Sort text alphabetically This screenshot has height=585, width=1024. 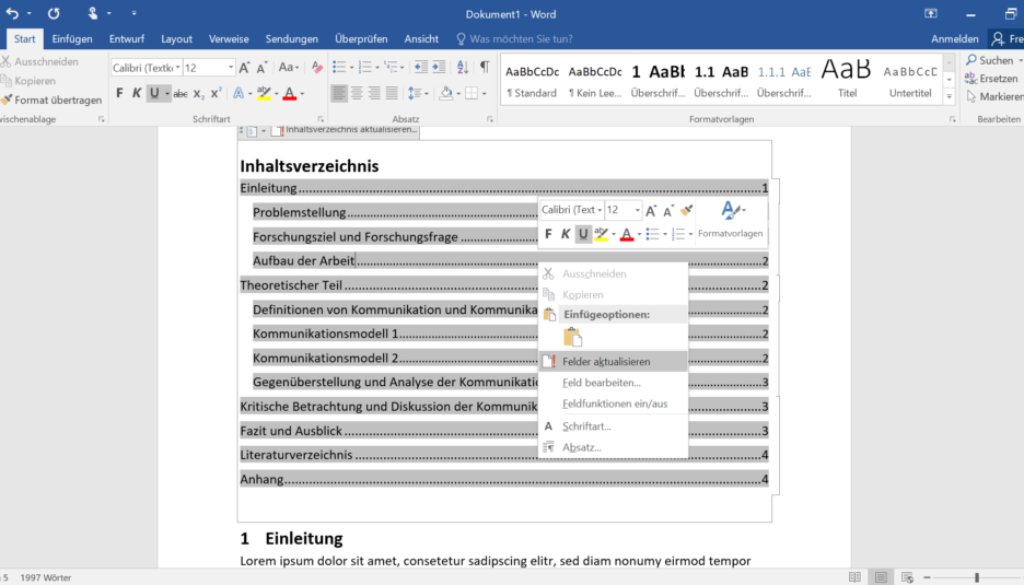(462, 67)
